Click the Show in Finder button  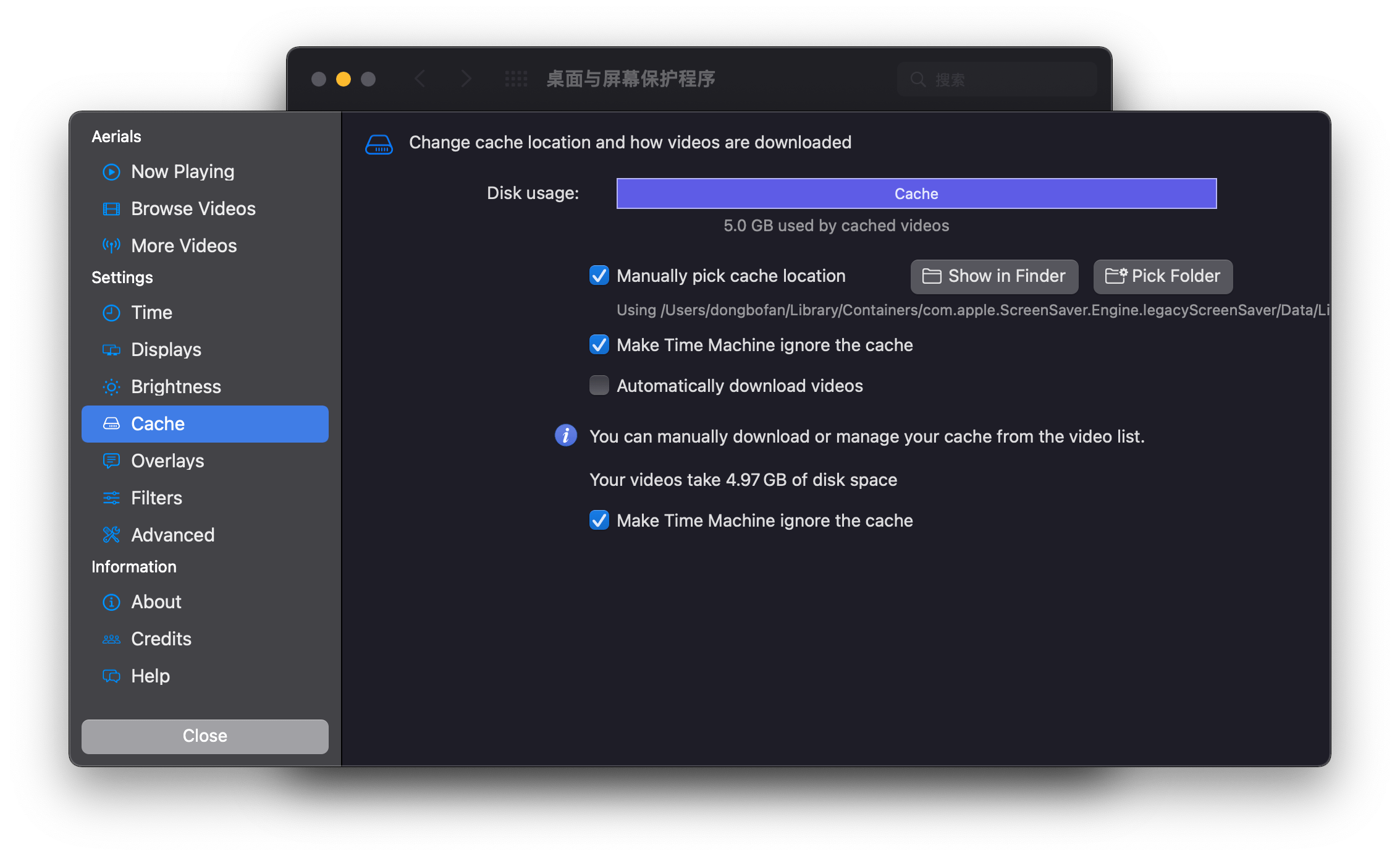993,276
